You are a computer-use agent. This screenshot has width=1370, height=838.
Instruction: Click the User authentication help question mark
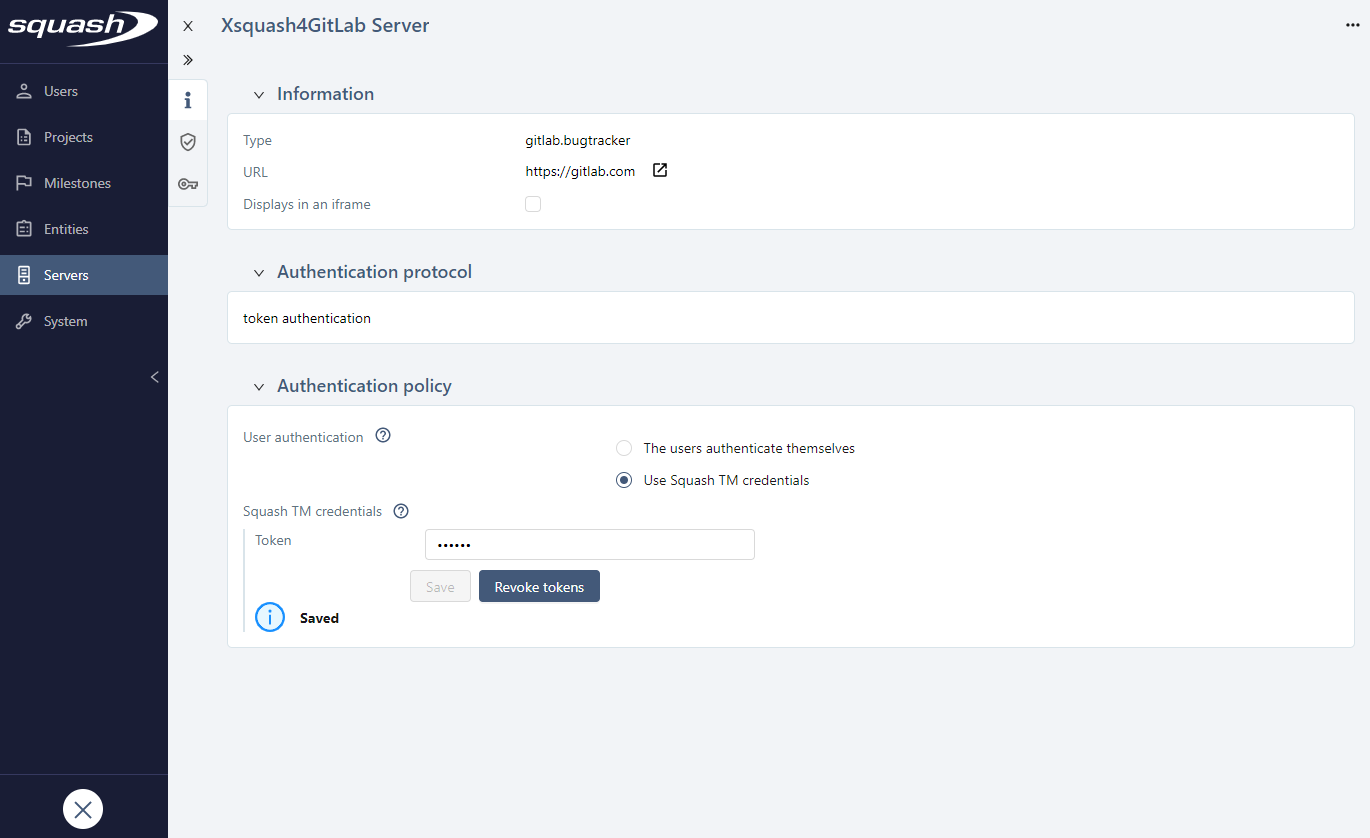(x=382, y=434)
